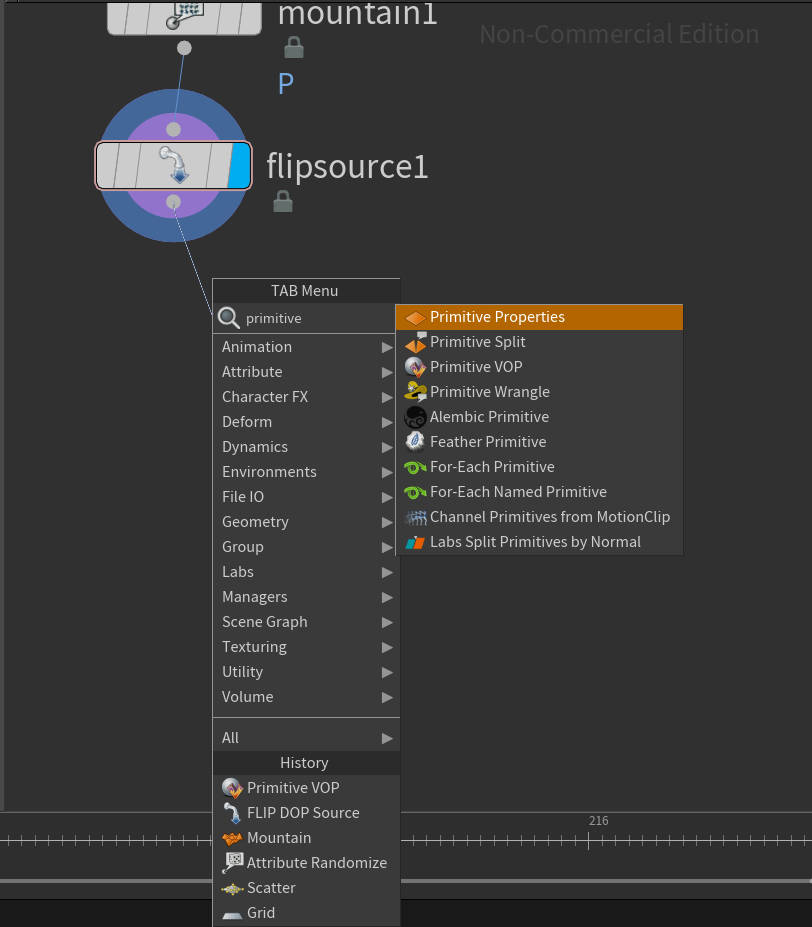Select FLIP DOP Source history icon
The width and height of the screenshot is (812, 927).
(232, 813)
